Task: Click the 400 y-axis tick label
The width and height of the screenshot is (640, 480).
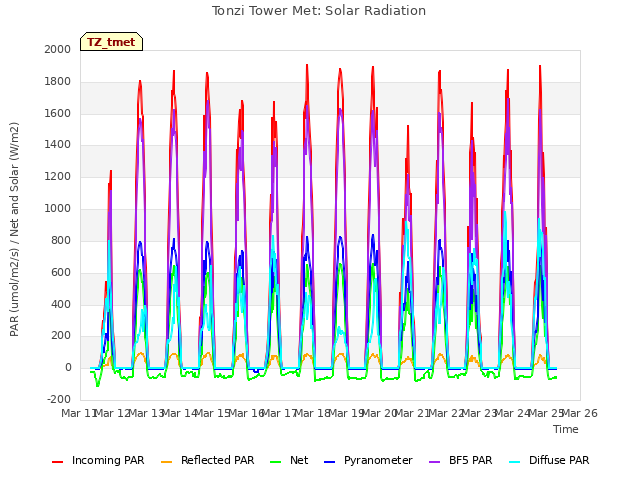Action: tap(61, 304)
